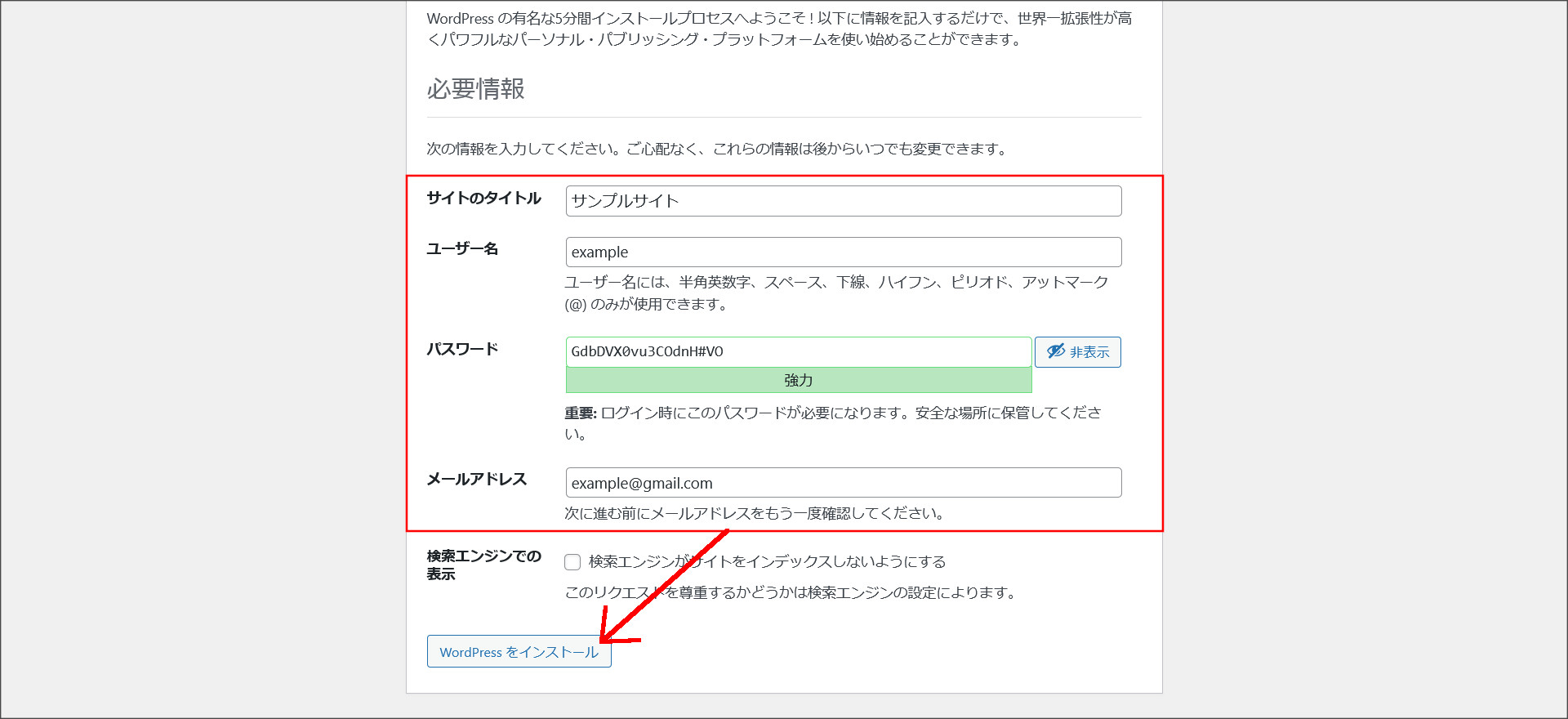Select the password text field

click(798, 352)
